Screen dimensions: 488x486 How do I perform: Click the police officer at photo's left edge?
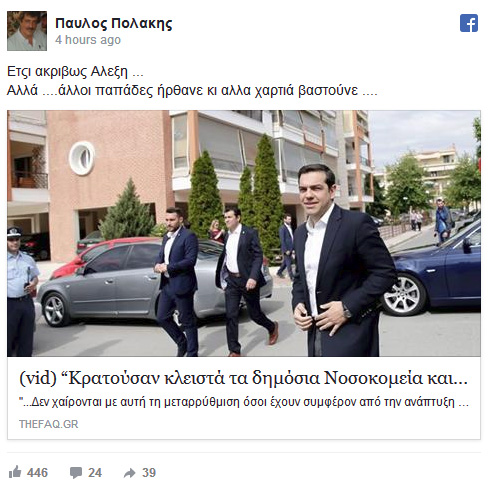[x=21, y=292]
